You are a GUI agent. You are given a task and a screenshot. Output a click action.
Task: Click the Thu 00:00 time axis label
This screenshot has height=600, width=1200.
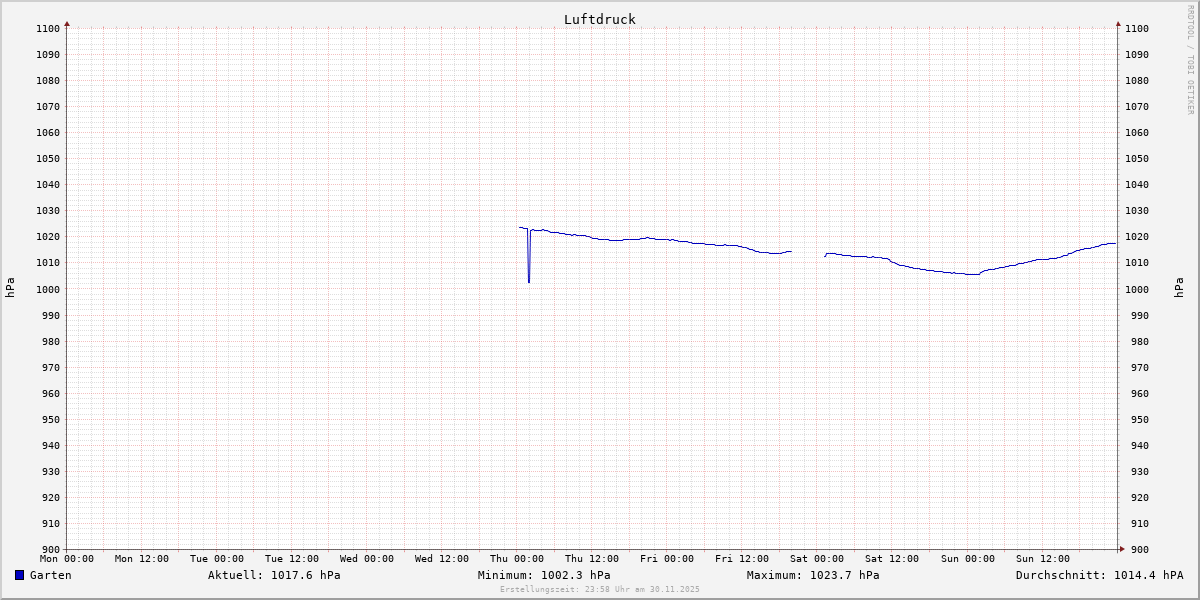(517, 559)
